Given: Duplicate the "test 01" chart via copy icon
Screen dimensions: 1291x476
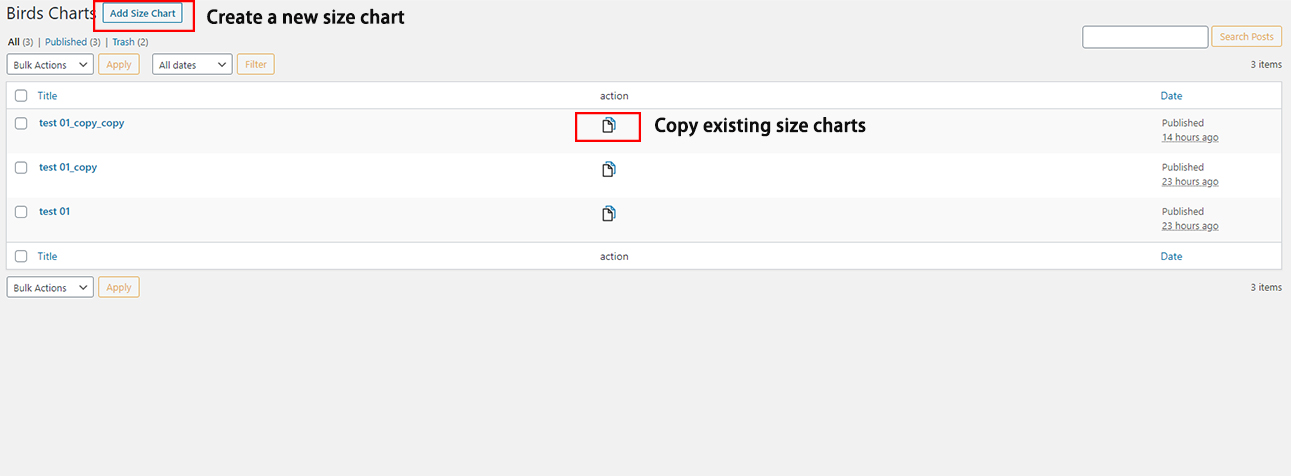Looking at the screenshot, I should click(x=608, y=213).
